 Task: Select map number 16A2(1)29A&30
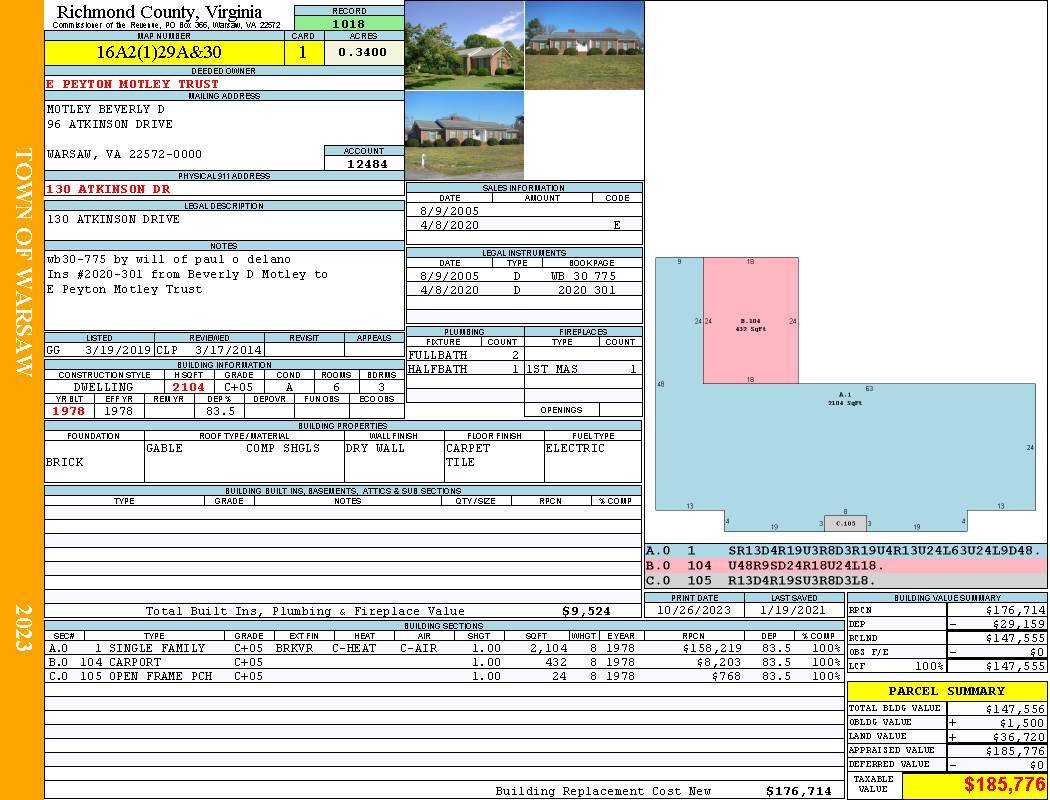159,52
